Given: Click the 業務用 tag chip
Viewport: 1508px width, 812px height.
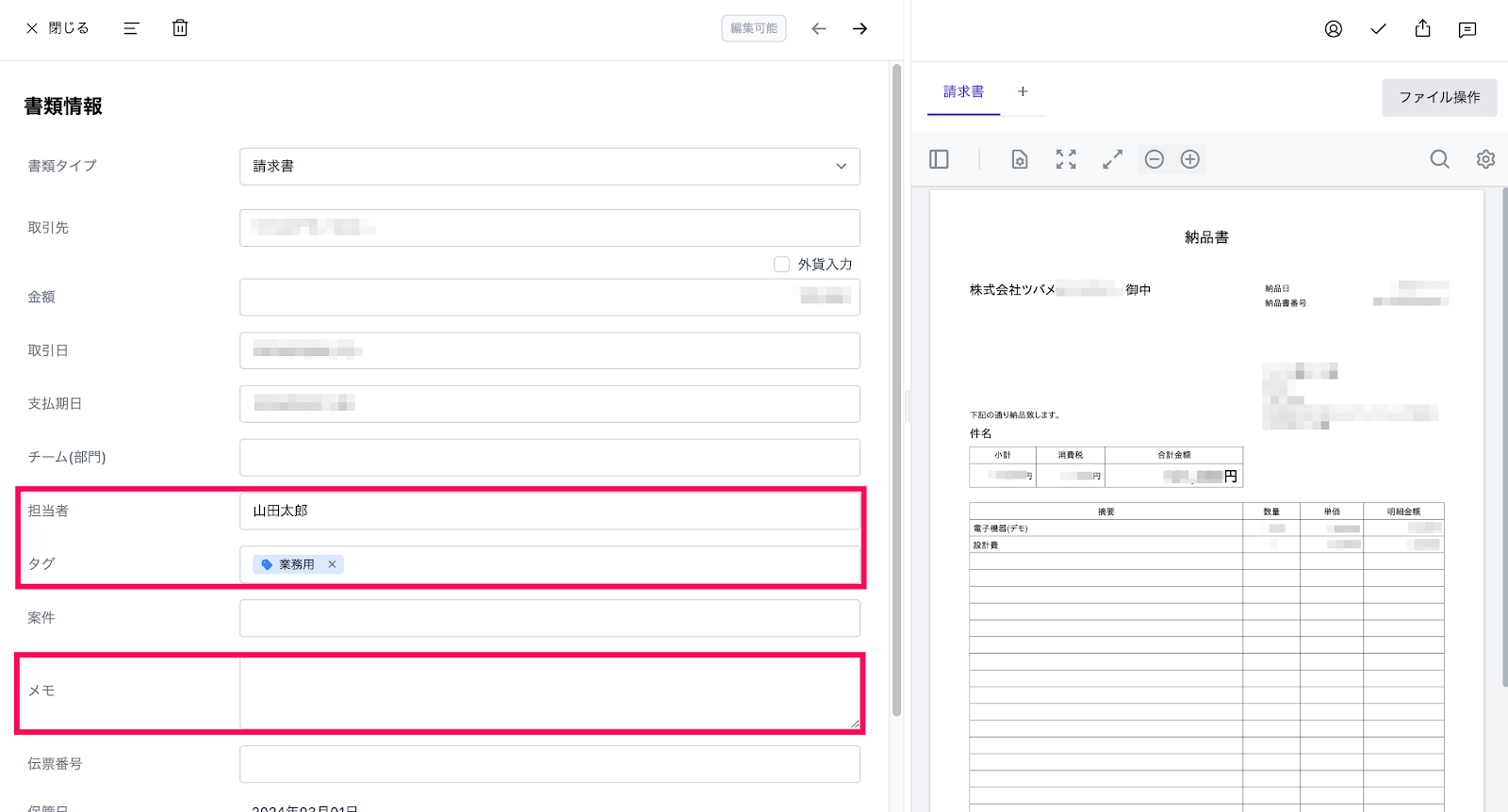Looking at the screenshot, I should click(298, 564).
